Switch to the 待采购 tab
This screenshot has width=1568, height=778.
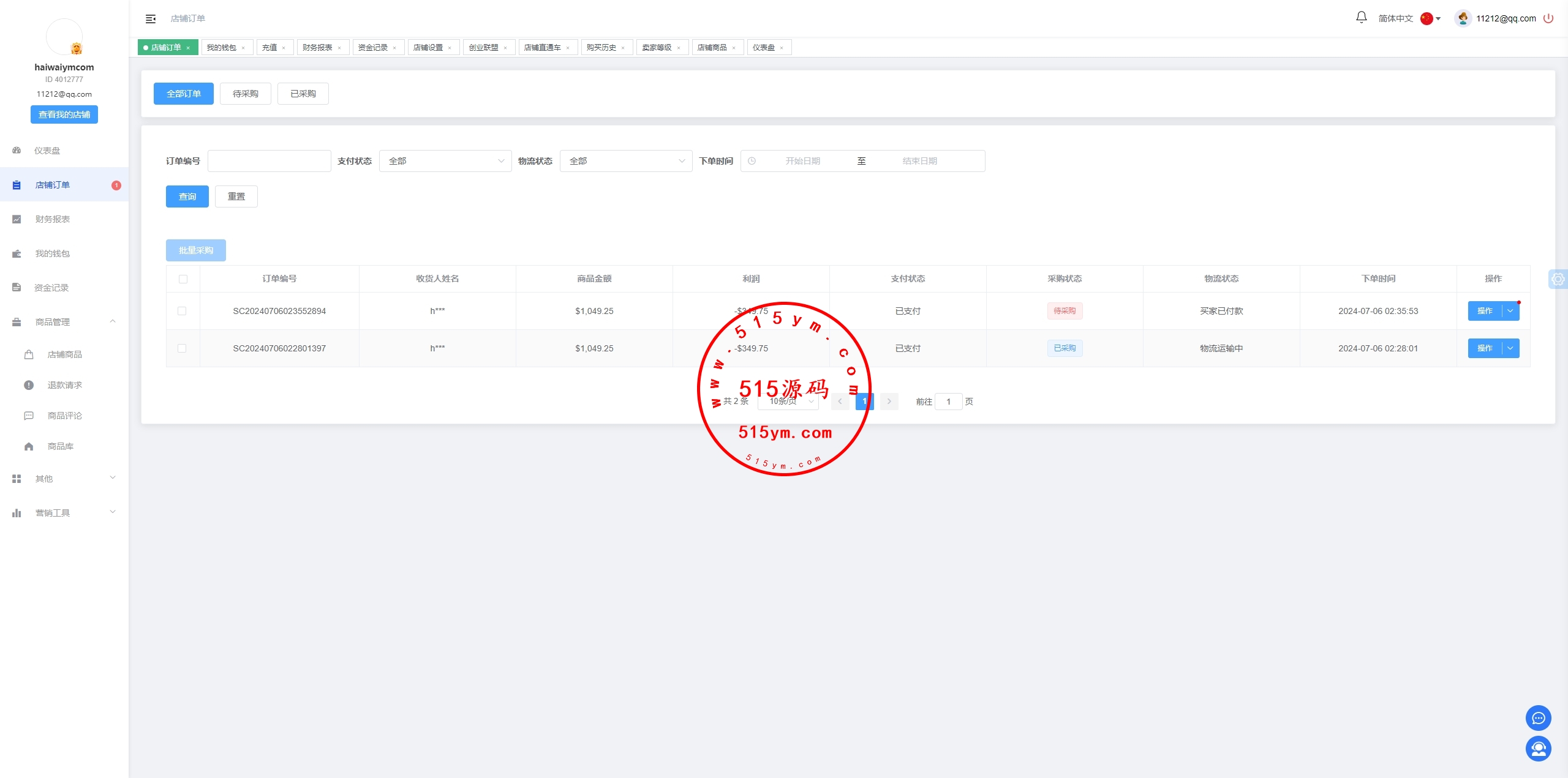point(245,94)
